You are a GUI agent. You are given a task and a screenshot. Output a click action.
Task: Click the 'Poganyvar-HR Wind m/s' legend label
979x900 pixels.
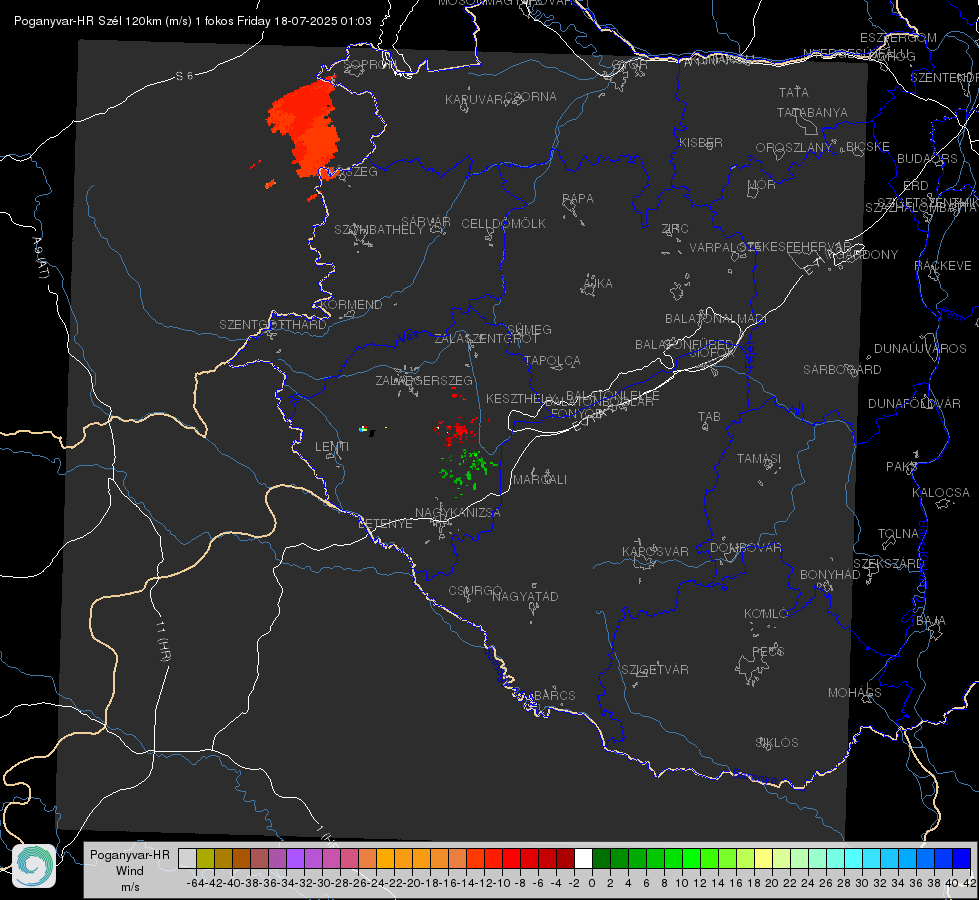(x=130, y=871)
